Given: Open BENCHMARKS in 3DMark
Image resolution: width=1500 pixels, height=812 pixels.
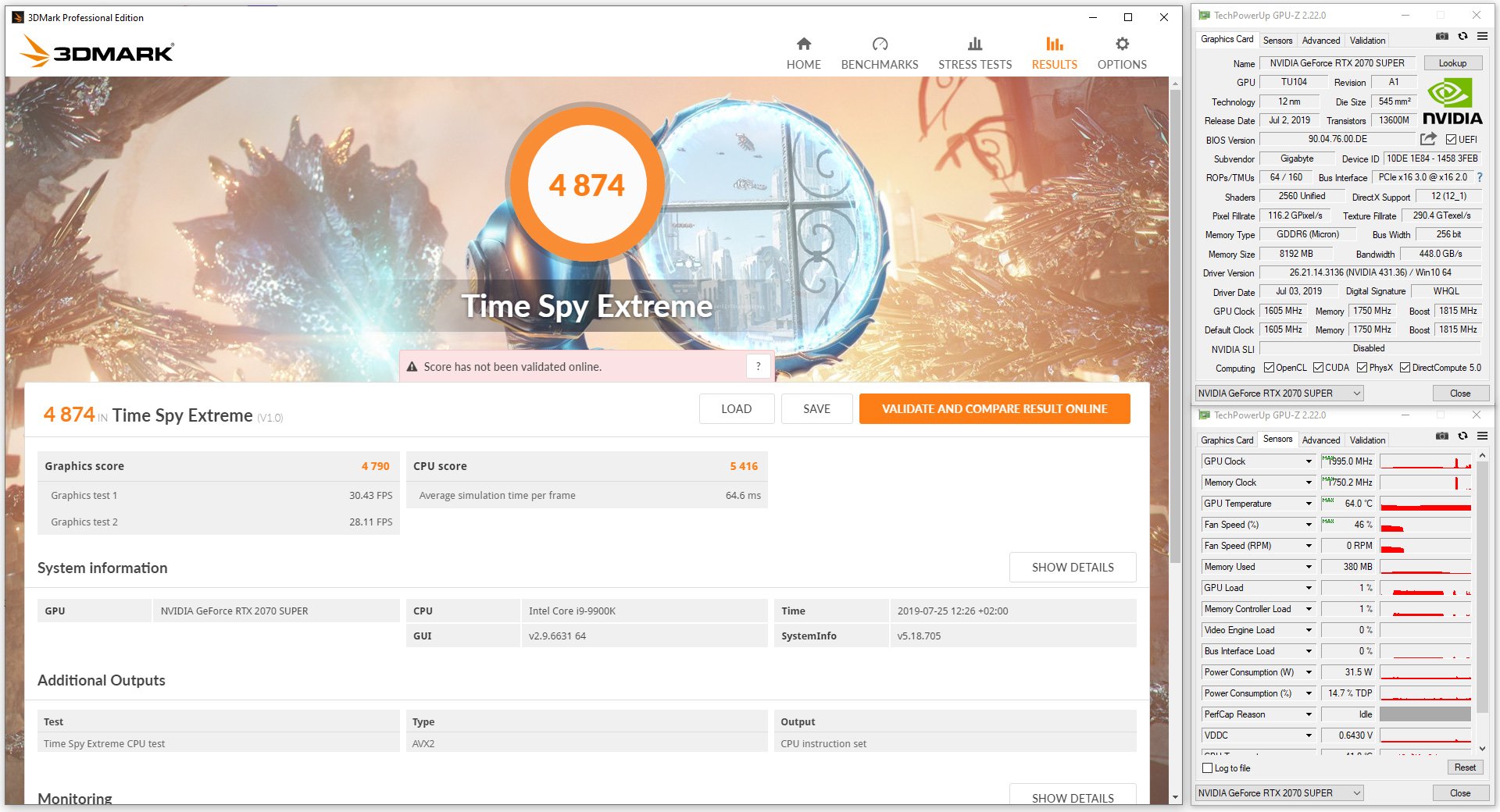Looking at the screenshot, I should coord(880,54).
